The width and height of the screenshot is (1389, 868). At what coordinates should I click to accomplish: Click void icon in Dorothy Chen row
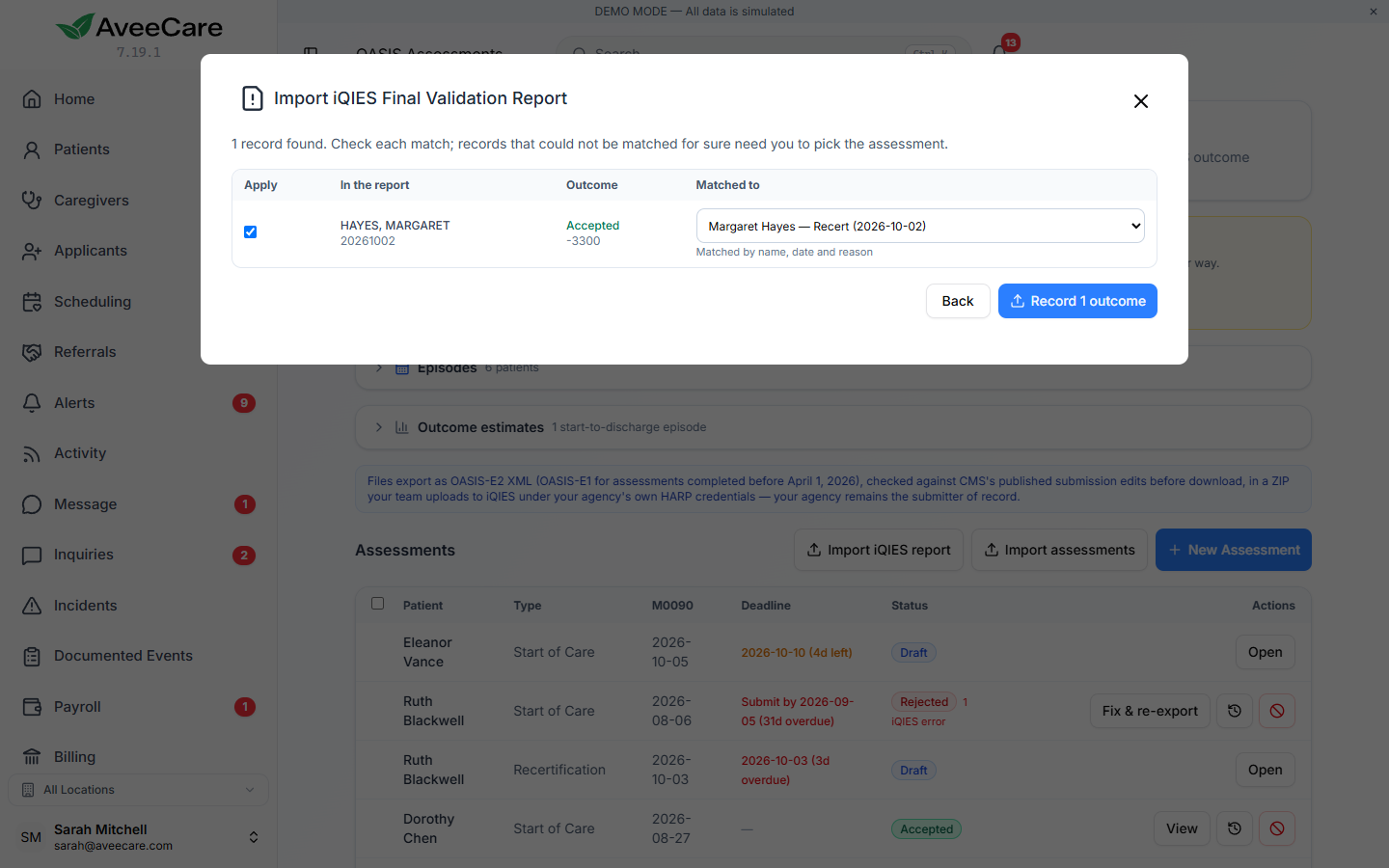click(x=1277, y=828)
